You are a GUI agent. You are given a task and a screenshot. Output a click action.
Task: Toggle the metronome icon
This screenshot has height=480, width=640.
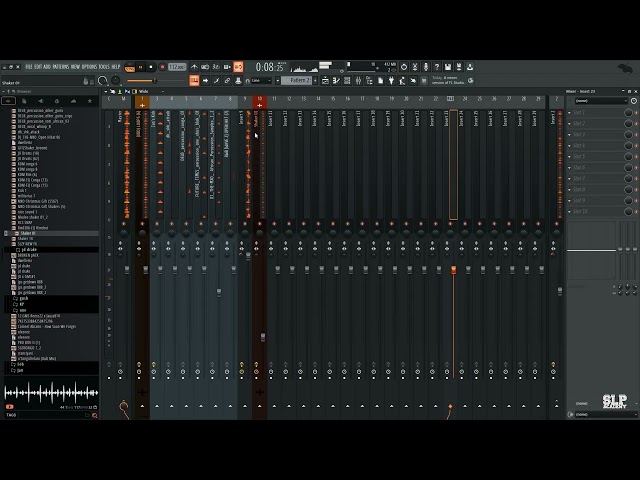coord(194,67)
